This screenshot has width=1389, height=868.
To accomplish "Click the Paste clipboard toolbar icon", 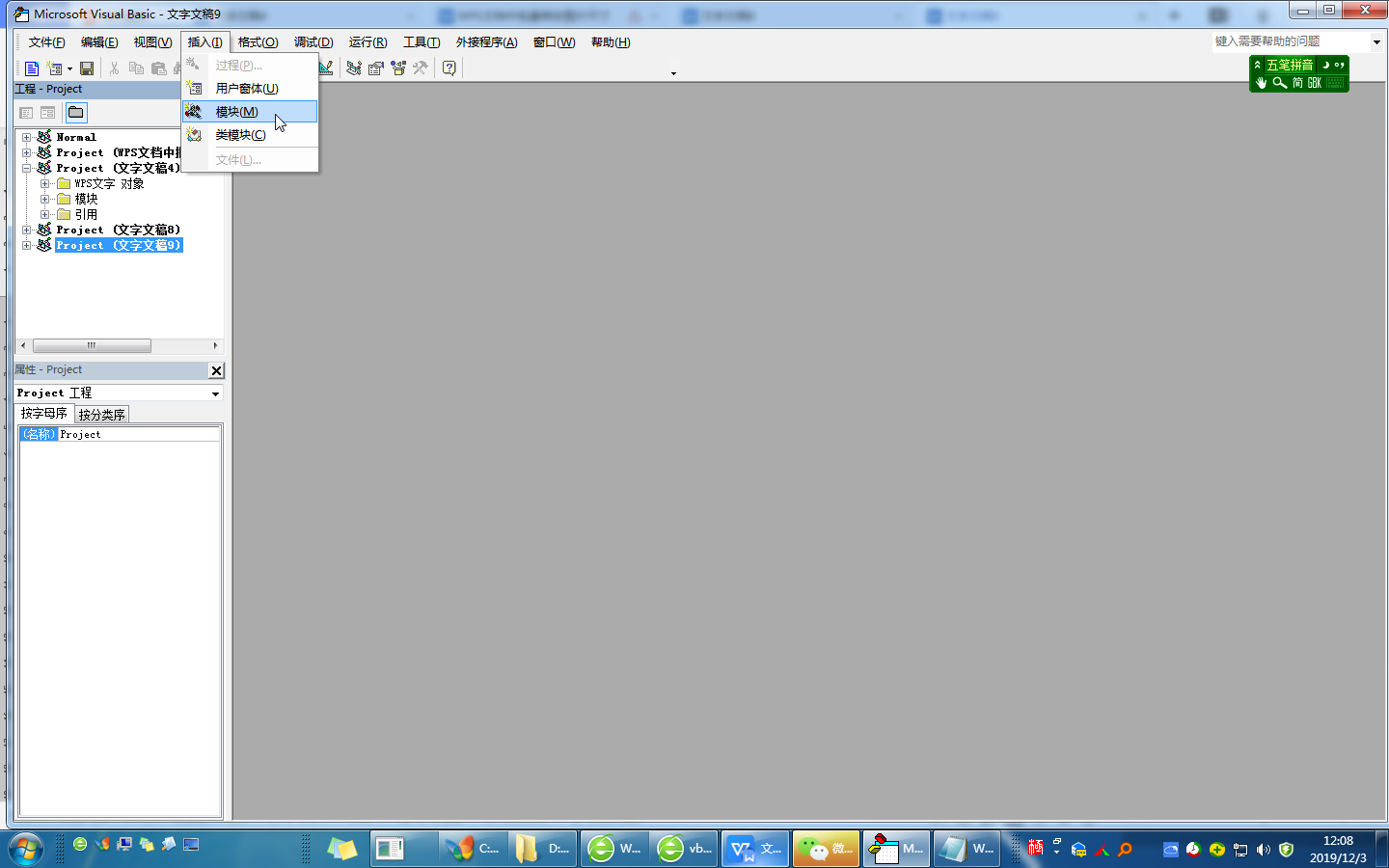I will click(x=159, y=68).
